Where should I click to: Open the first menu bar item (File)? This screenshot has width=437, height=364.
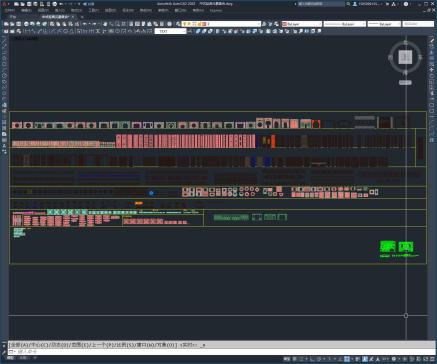pyautogui.click(x=9, y=10)
